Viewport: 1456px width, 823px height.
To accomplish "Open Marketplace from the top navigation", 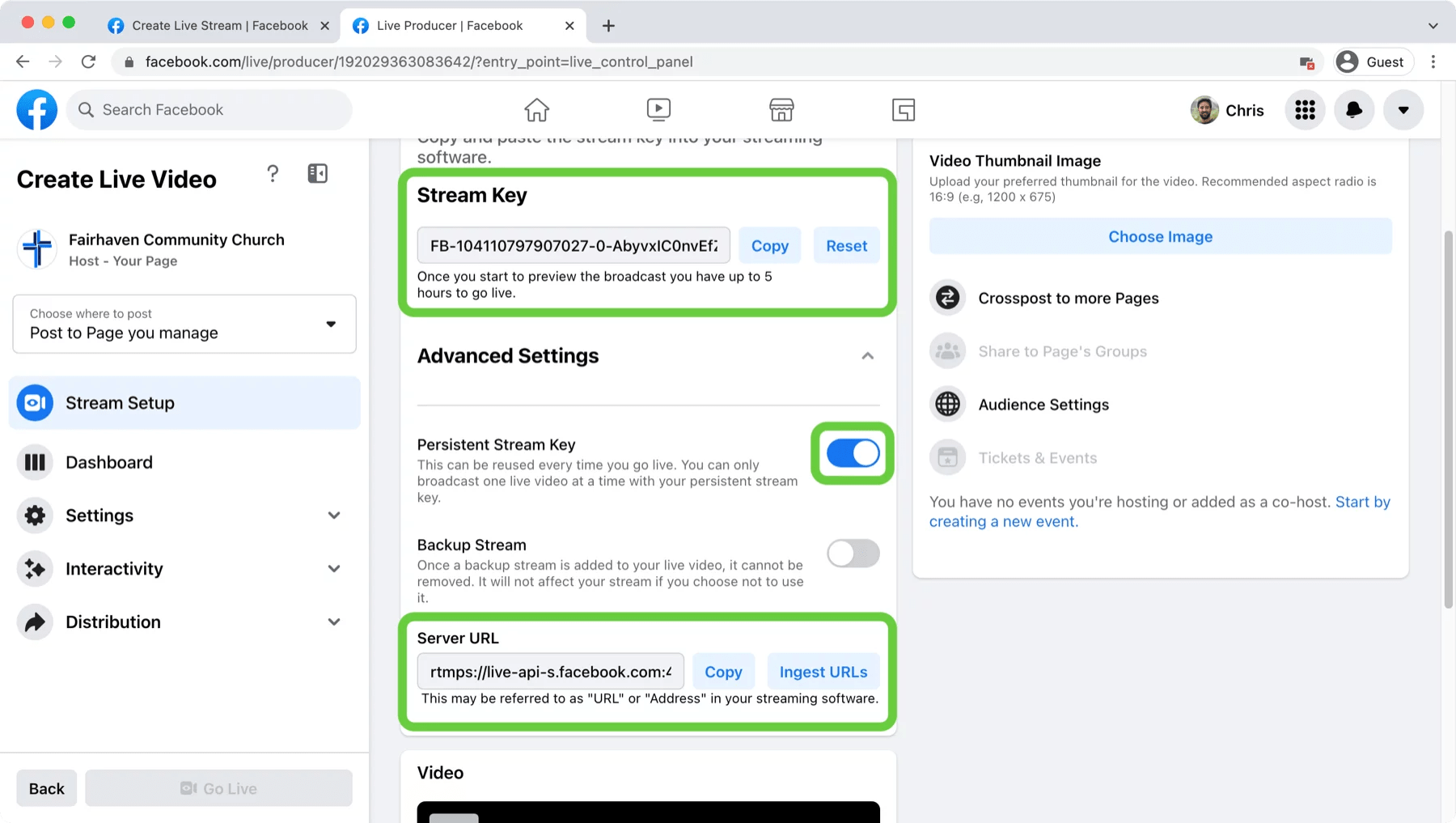I will (781, 109).
